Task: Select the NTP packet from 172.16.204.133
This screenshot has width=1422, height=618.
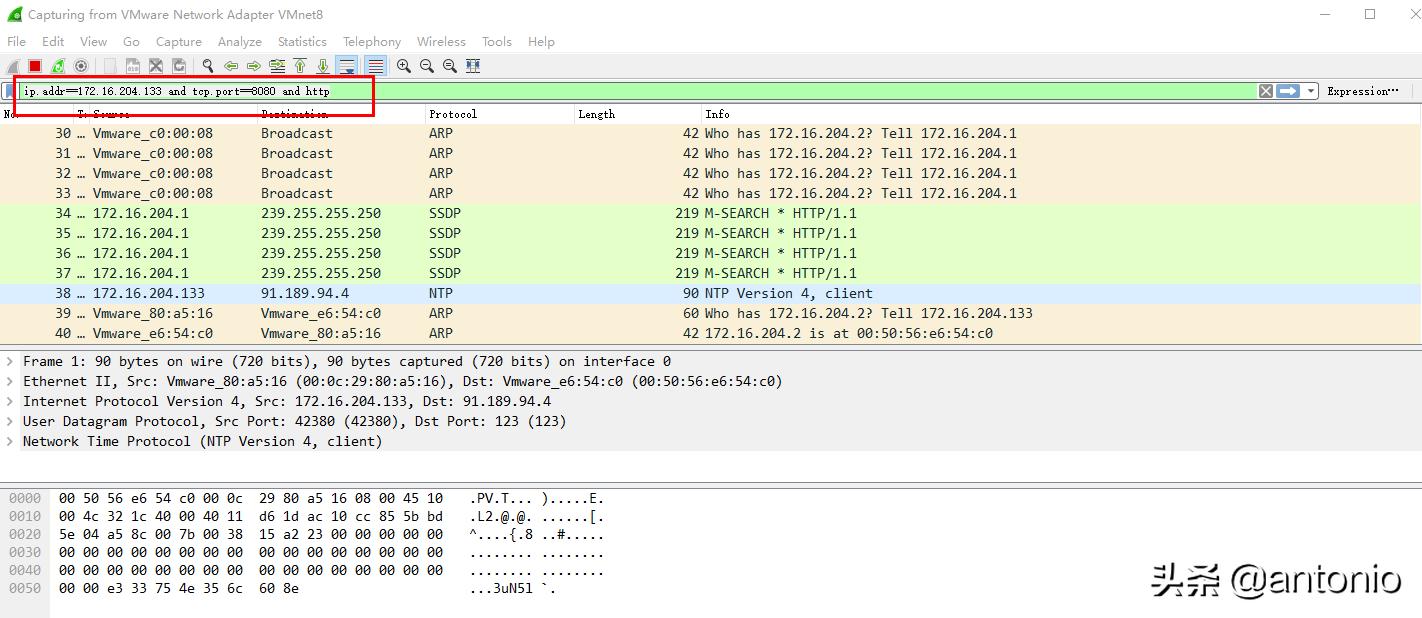Action: (x=300, y=293)
